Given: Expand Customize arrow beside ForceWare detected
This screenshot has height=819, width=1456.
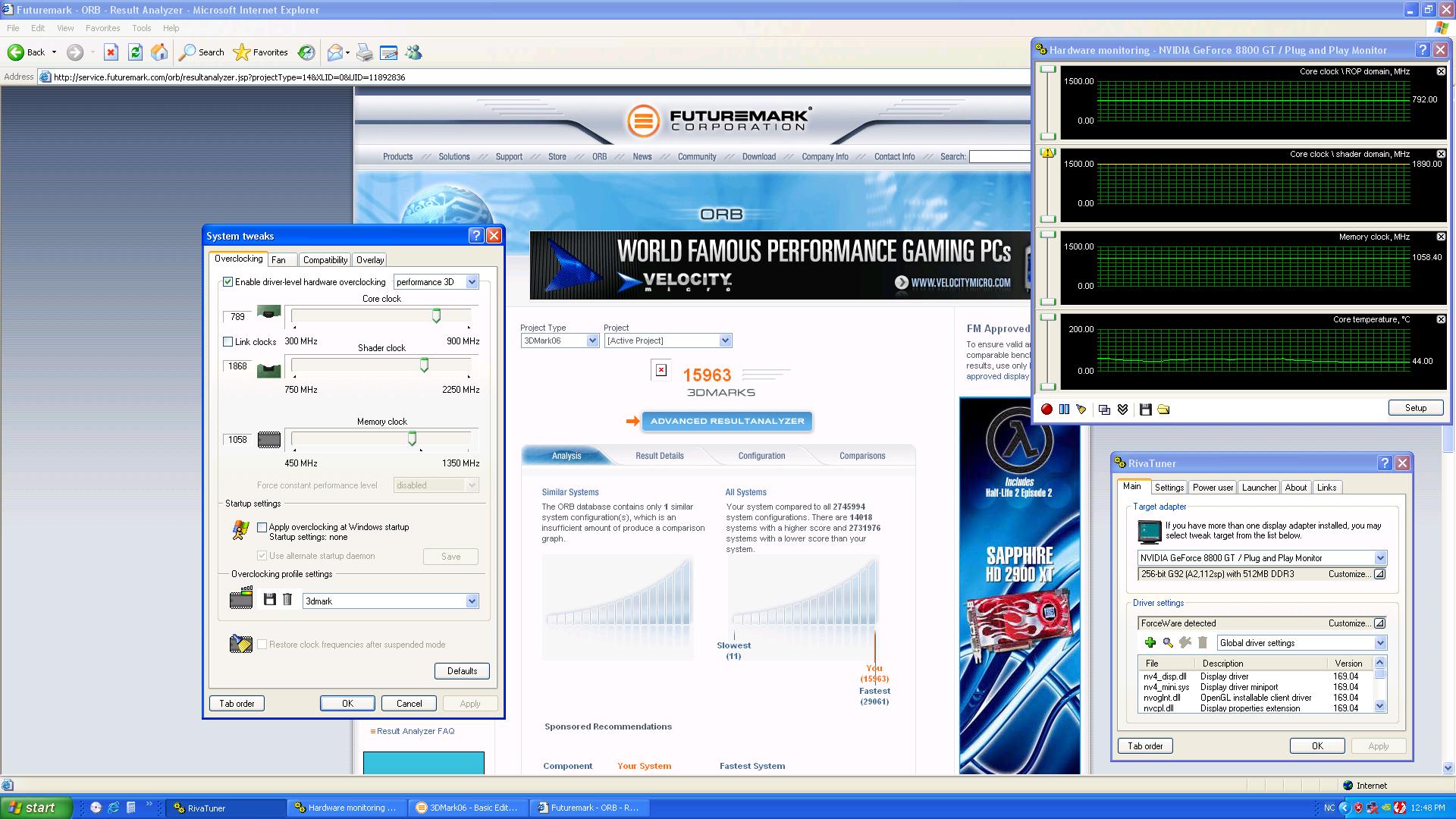Looking at the screenshot, I should [1379, 623].
